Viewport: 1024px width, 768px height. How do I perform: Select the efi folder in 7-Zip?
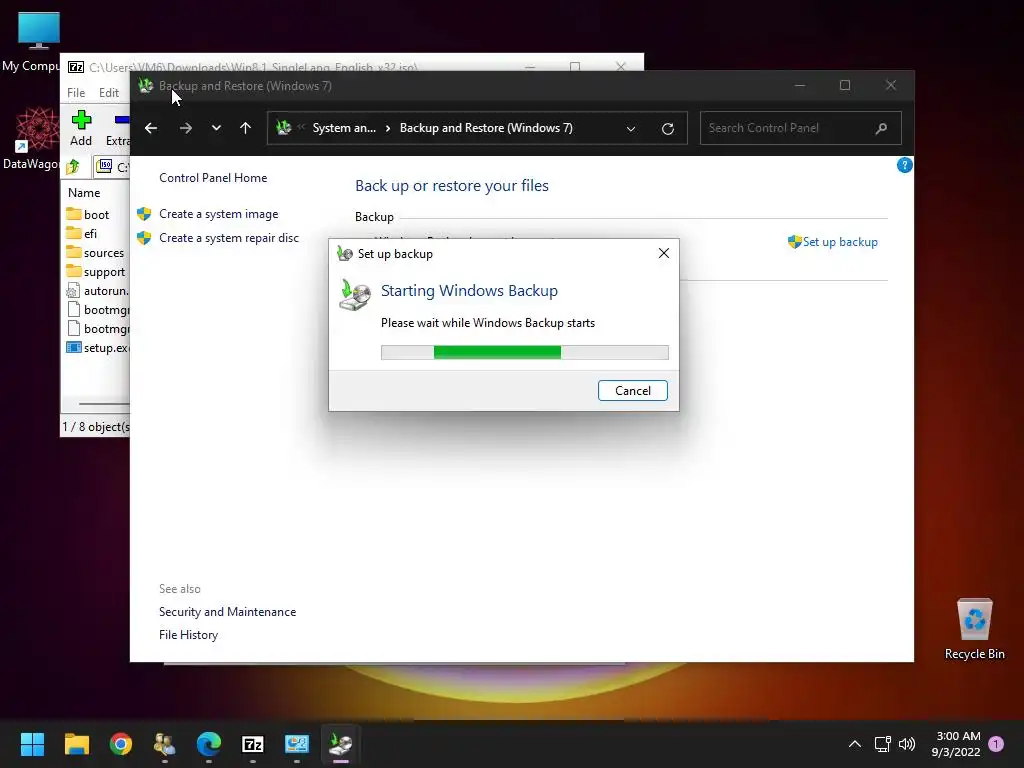[x=90, y=234]
